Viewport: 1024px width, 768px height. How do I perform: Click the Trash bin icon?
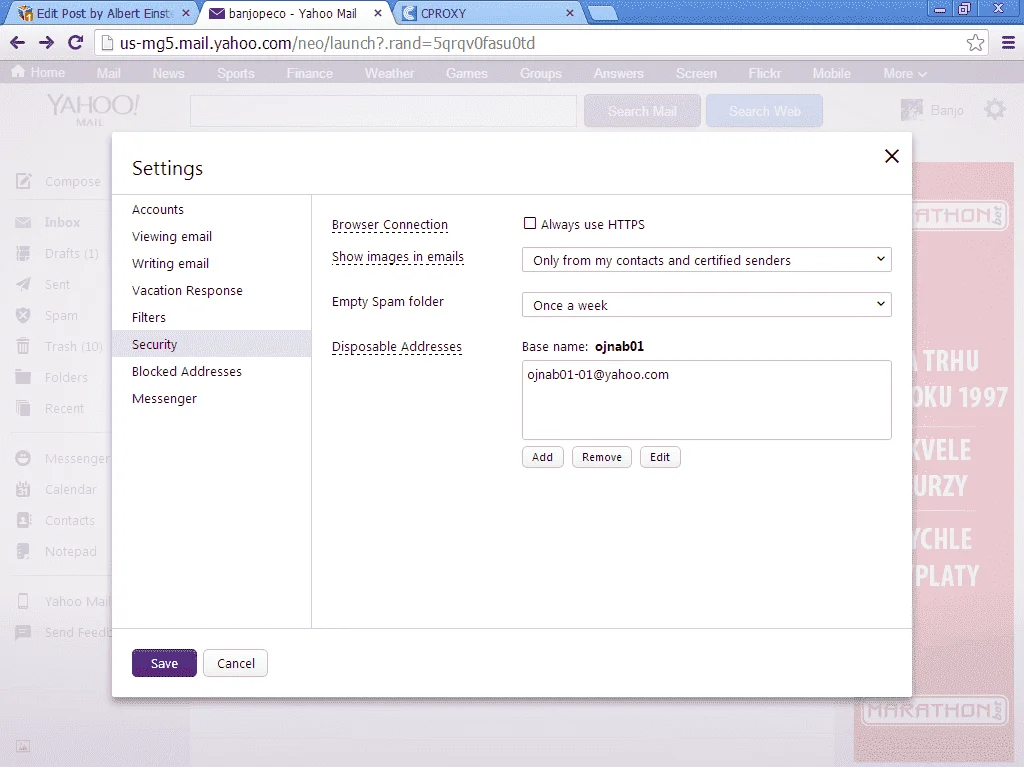point(23,346)
